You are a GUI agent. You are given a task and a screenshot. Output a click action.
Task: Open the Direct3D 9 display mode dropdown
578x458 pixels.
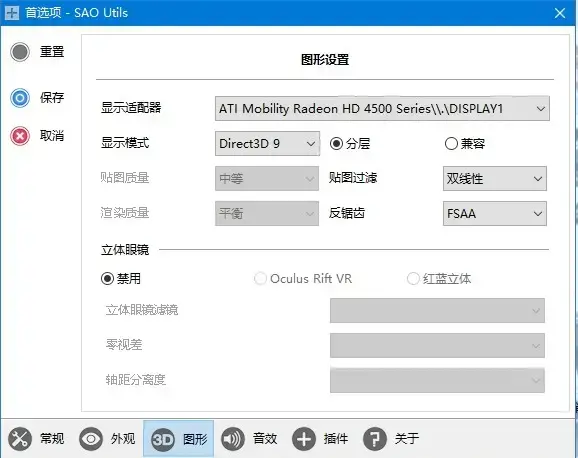267,143
